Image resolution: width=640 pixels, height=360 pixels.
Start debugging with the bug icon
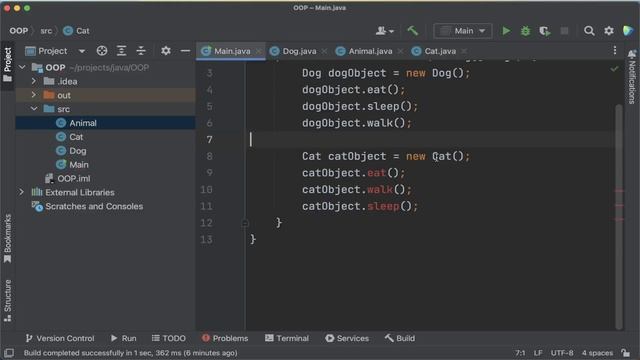point(526,31)
